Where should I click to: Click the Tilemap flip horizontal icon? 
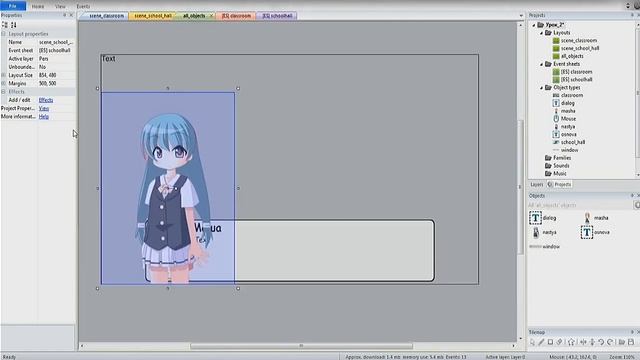(x=583, y=342)
